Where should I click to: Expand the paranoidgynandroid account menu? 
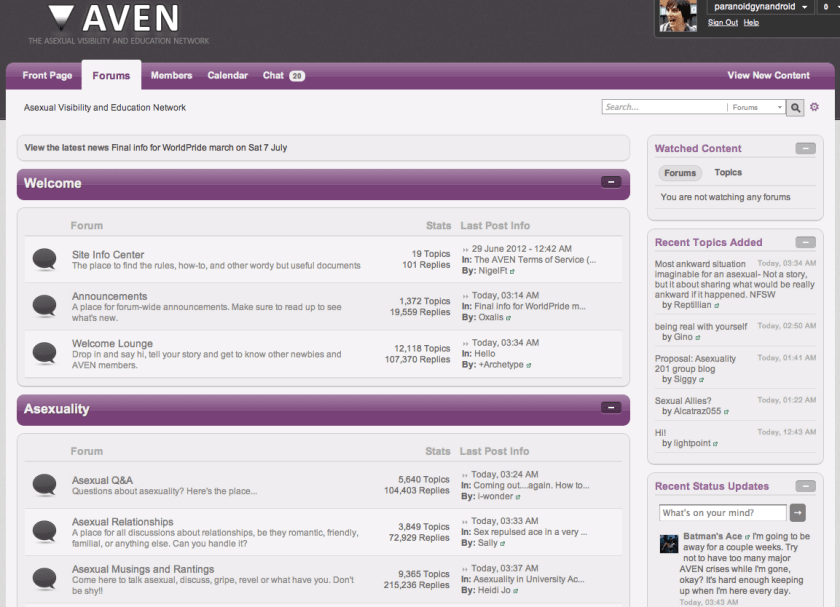[757, 6]
